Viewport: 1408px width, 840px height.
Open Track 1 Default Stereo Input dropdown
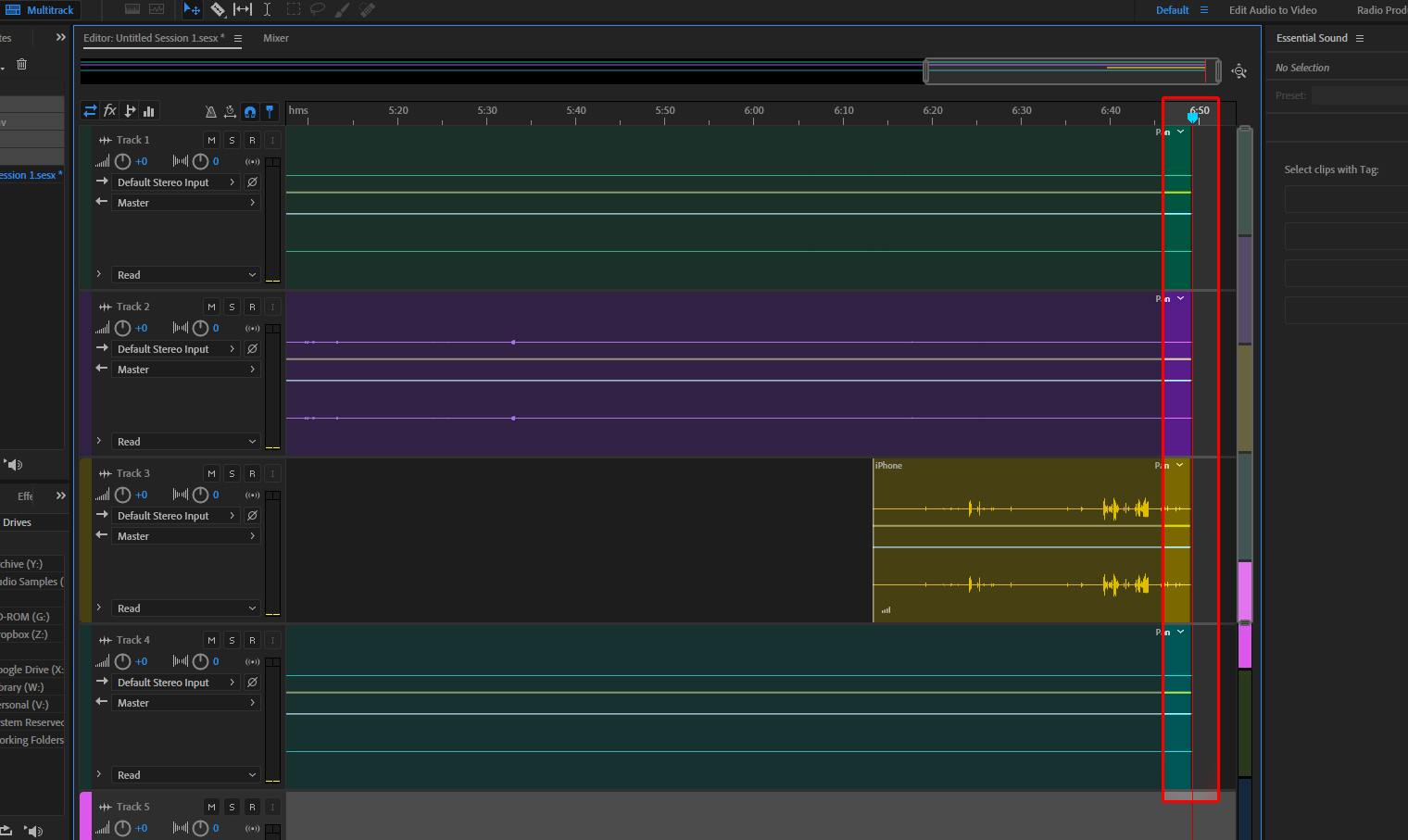[176, 182]
